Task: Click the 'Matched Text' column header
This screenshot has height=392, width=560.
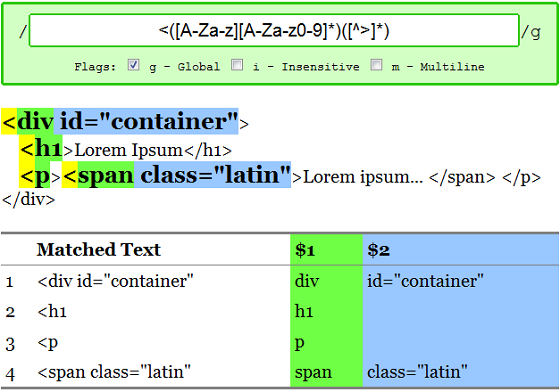Action: pos(99,250)
